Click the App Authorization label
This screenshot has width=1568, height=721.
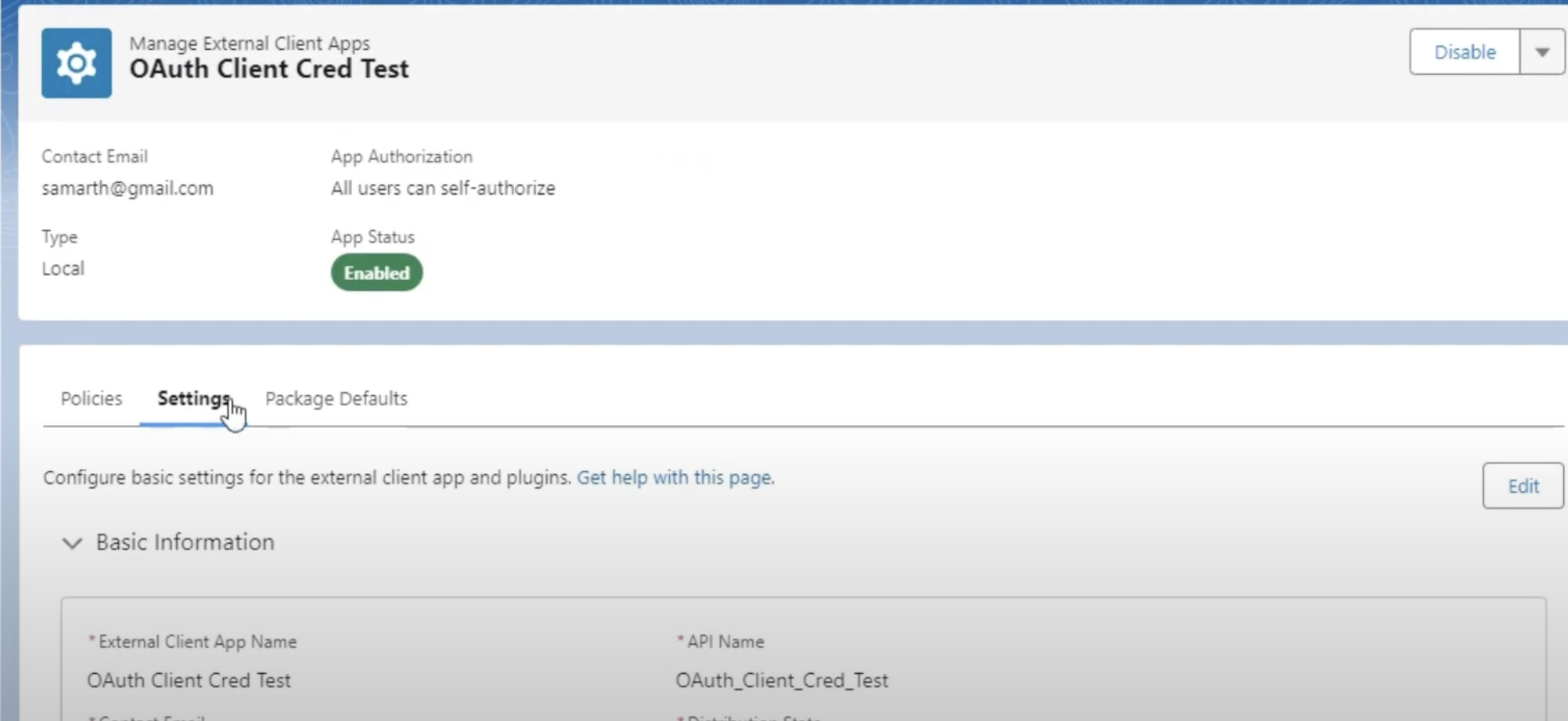401,157
